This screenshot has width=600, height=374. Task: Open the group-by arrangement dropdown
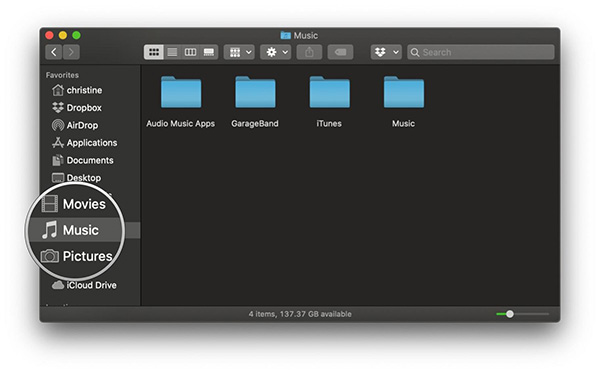pos(239,52)
